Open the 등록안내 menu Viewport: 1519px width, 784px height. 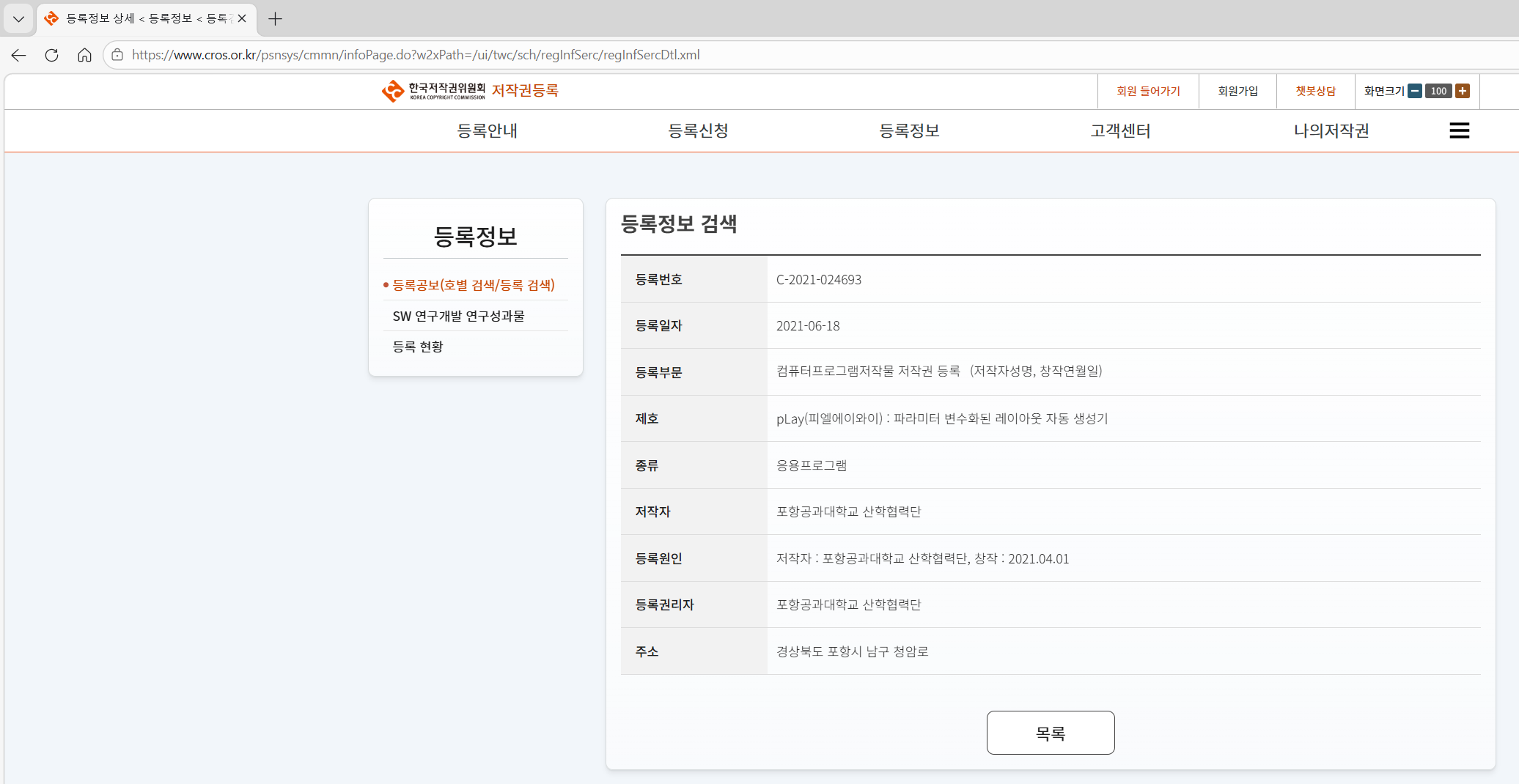coord(487,130)
